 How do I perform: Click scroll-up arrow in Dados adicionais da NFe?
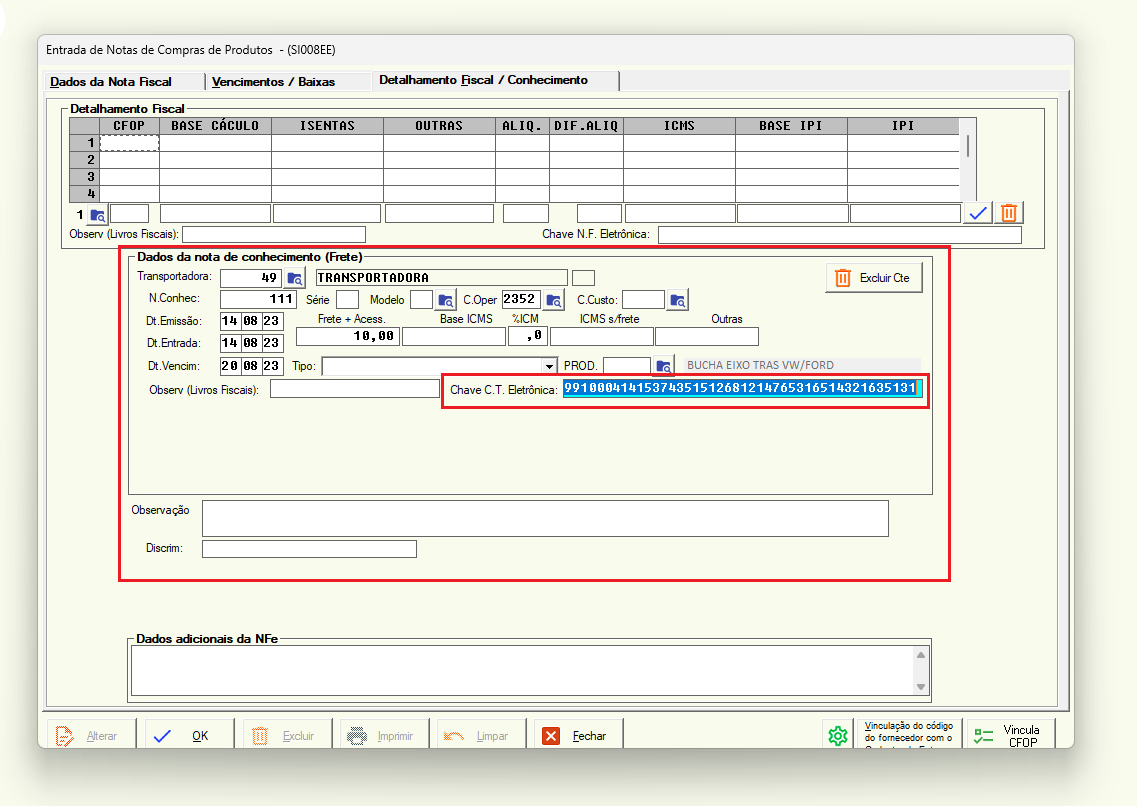point(921,655)
